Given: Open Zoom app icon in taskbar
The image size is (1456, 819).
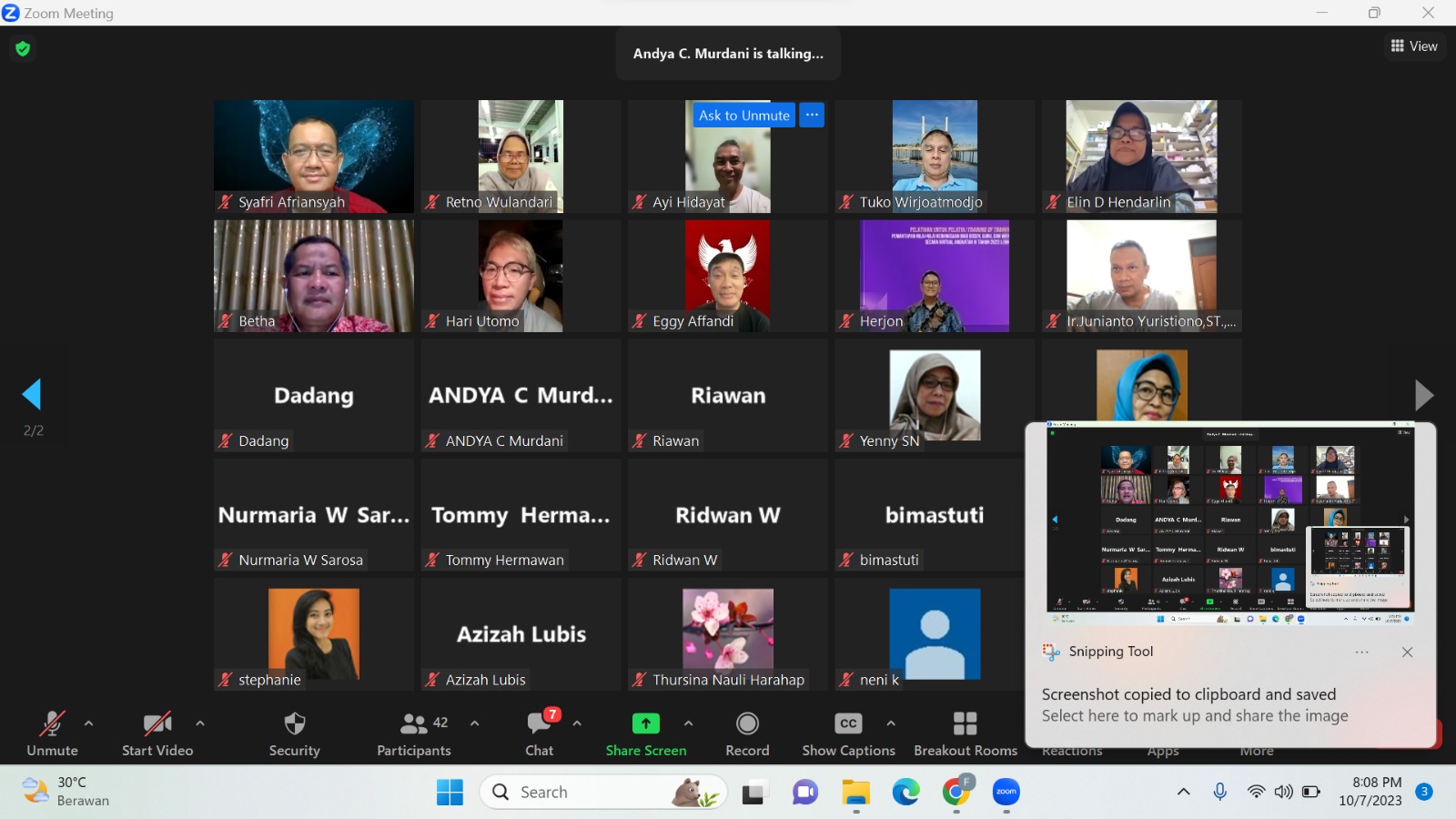Looking at the screenshot, I should [1006, 793].
